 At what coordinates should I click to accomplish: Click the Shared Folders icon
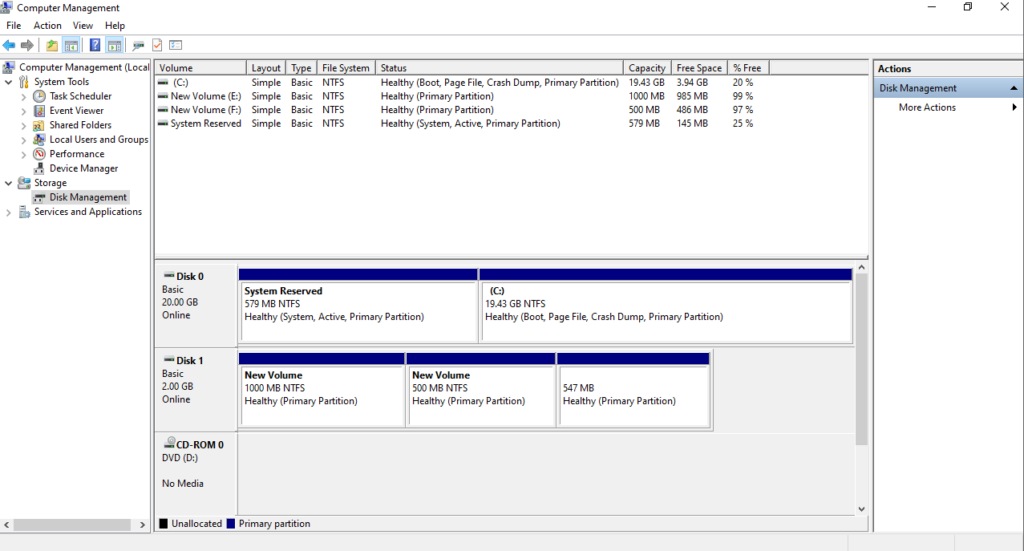coord(39,125)
